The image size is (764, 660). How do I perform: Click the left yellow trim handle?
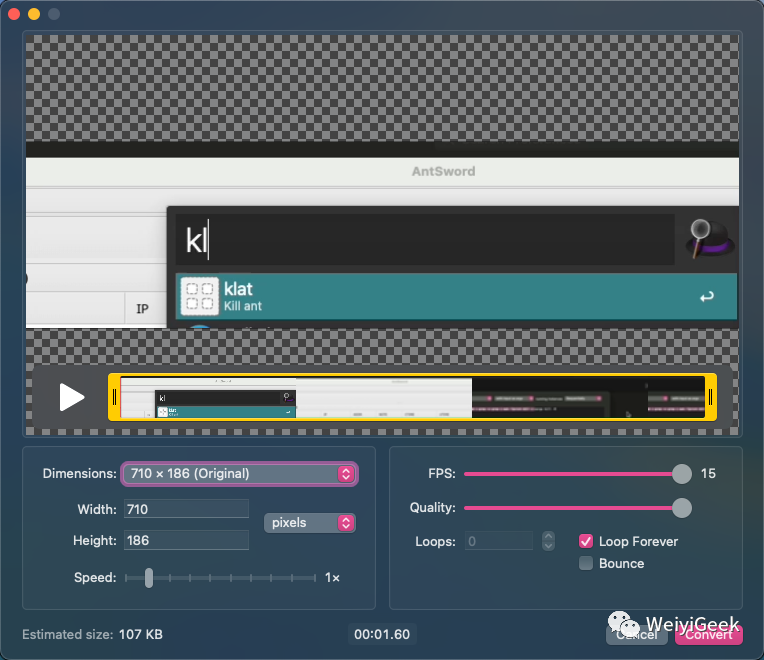coord(115,397)
